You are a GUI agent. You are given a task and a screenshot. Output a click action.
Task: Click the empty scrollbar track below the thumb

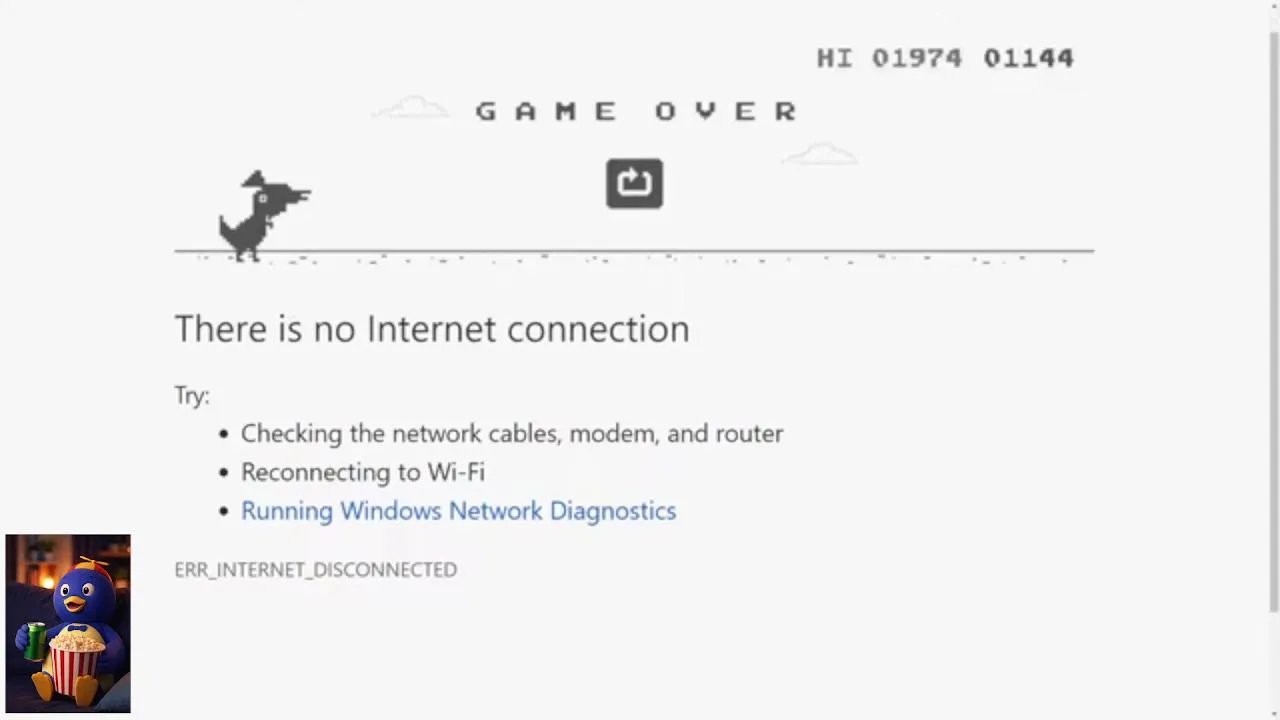1273,660
